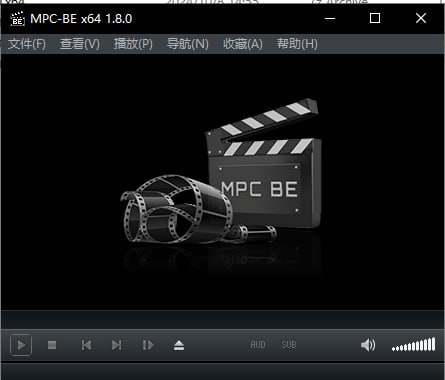This screenshot has width=445, height=380.
Task: Click the eject open-file icon
Action: tap(179, 345)
